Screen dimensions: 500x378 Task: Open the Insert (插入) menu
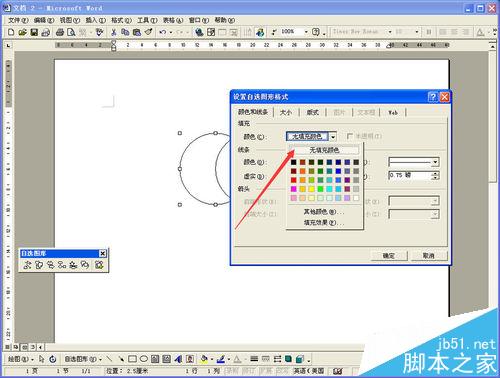[x=96, y=20]
